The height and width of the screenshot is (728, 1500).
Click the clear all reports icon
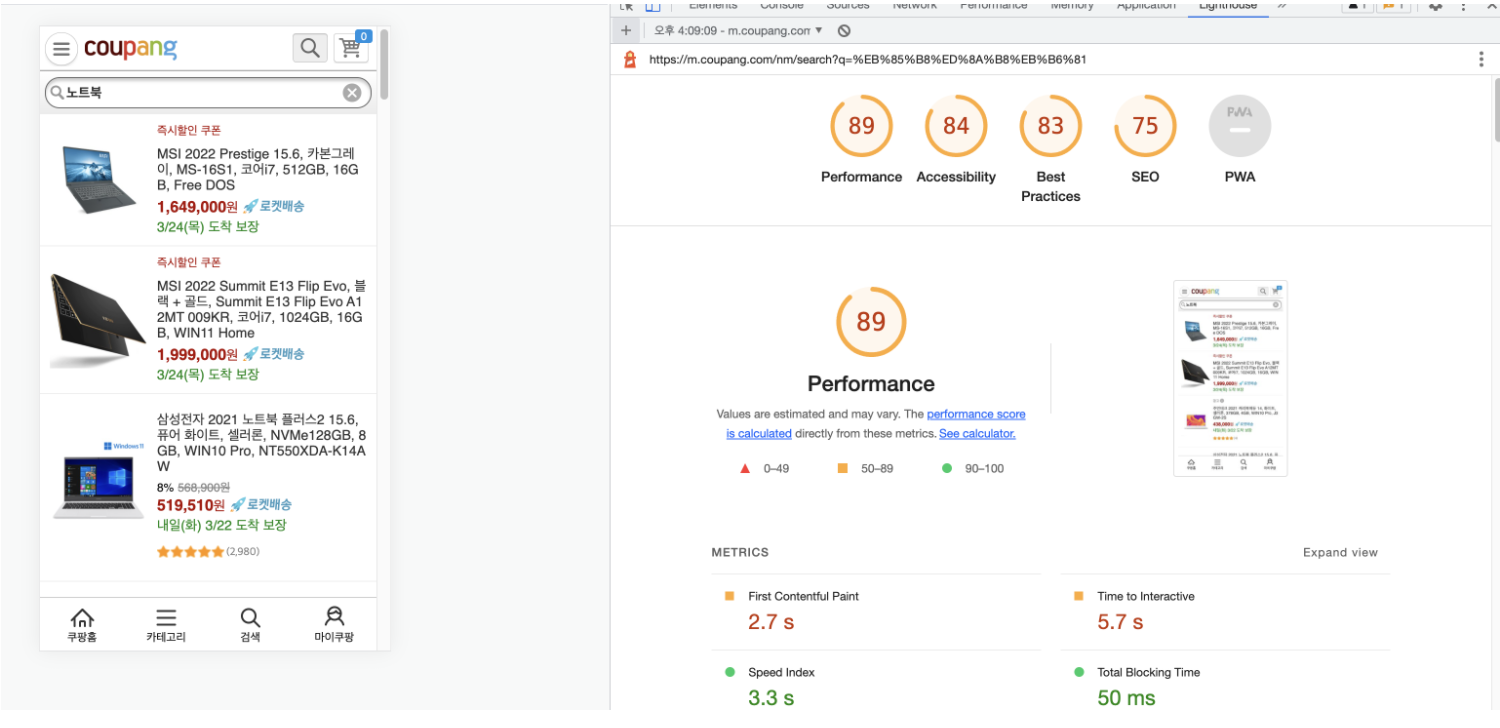[x=844, y=31]
